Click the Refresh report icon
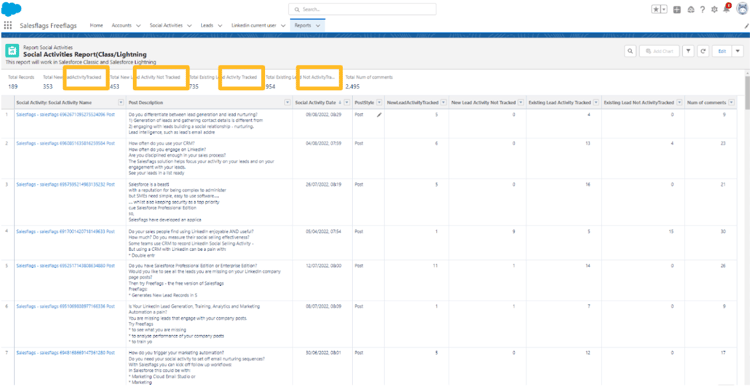Viewport: 750px width, 386px height. (x=702, y=51)
